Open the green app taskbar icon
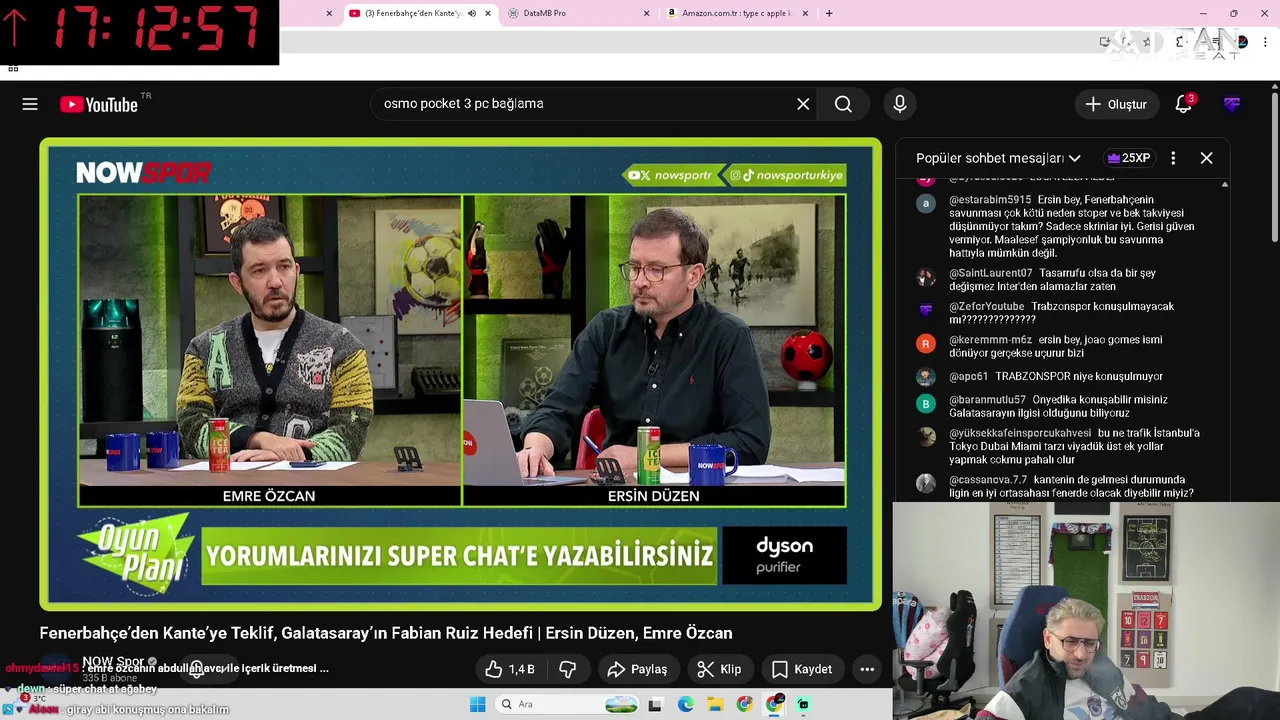This screenshot has width=1280, height=720. click(803, 704)
